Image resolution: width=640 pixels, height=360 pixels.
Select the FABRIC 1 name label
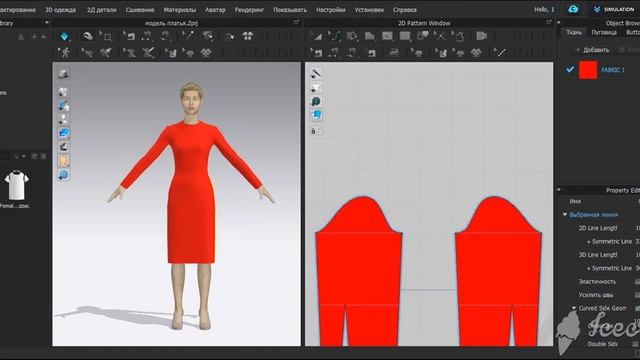pos(613,70)
